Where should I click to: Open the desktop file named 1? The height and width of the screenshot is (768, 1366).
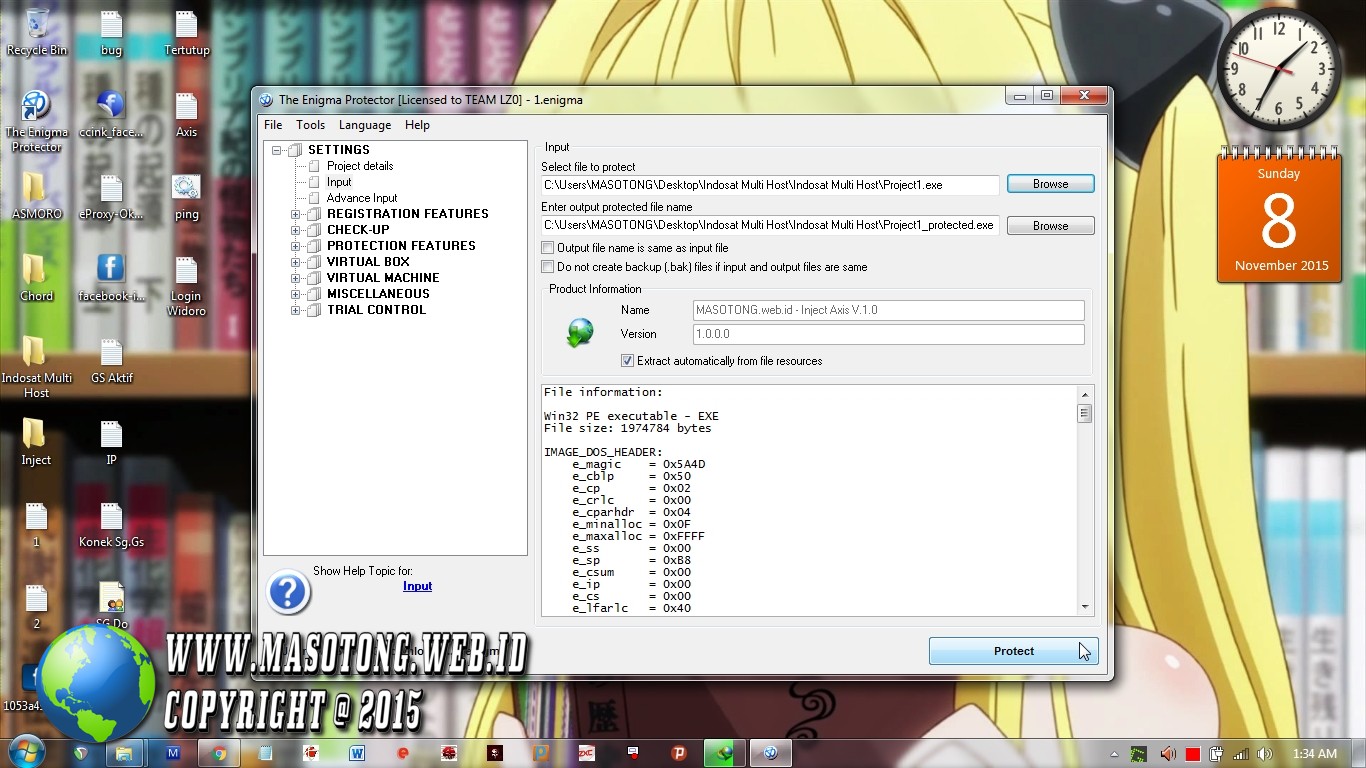pyautogui.click(x=36, y=523)
